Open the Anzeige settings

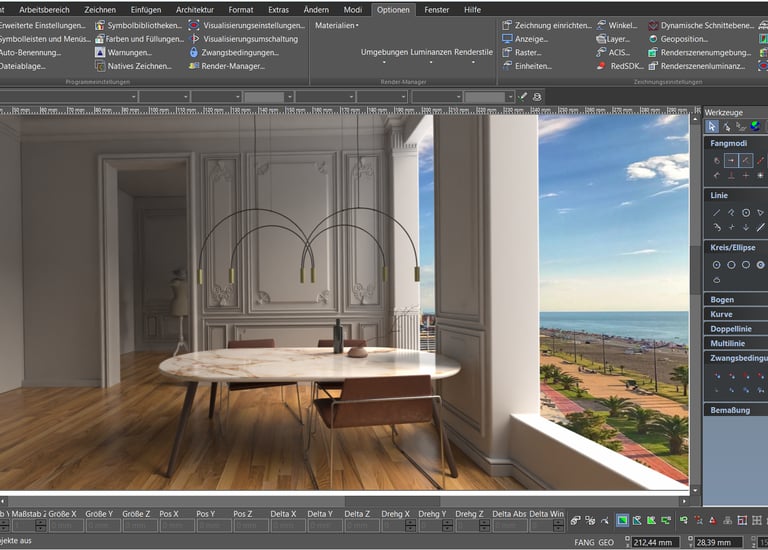click(525, 39)
